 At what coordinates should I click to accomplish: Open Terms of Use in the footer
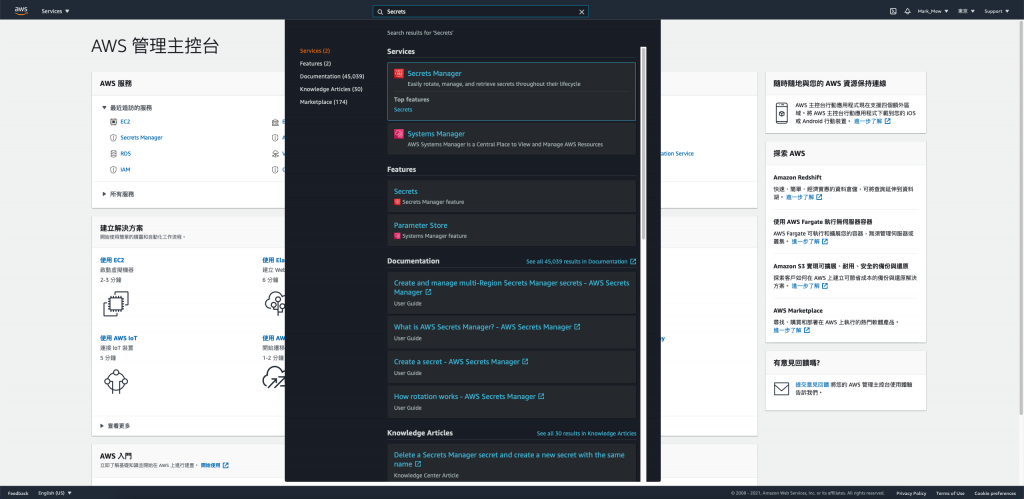click(950, 493)
